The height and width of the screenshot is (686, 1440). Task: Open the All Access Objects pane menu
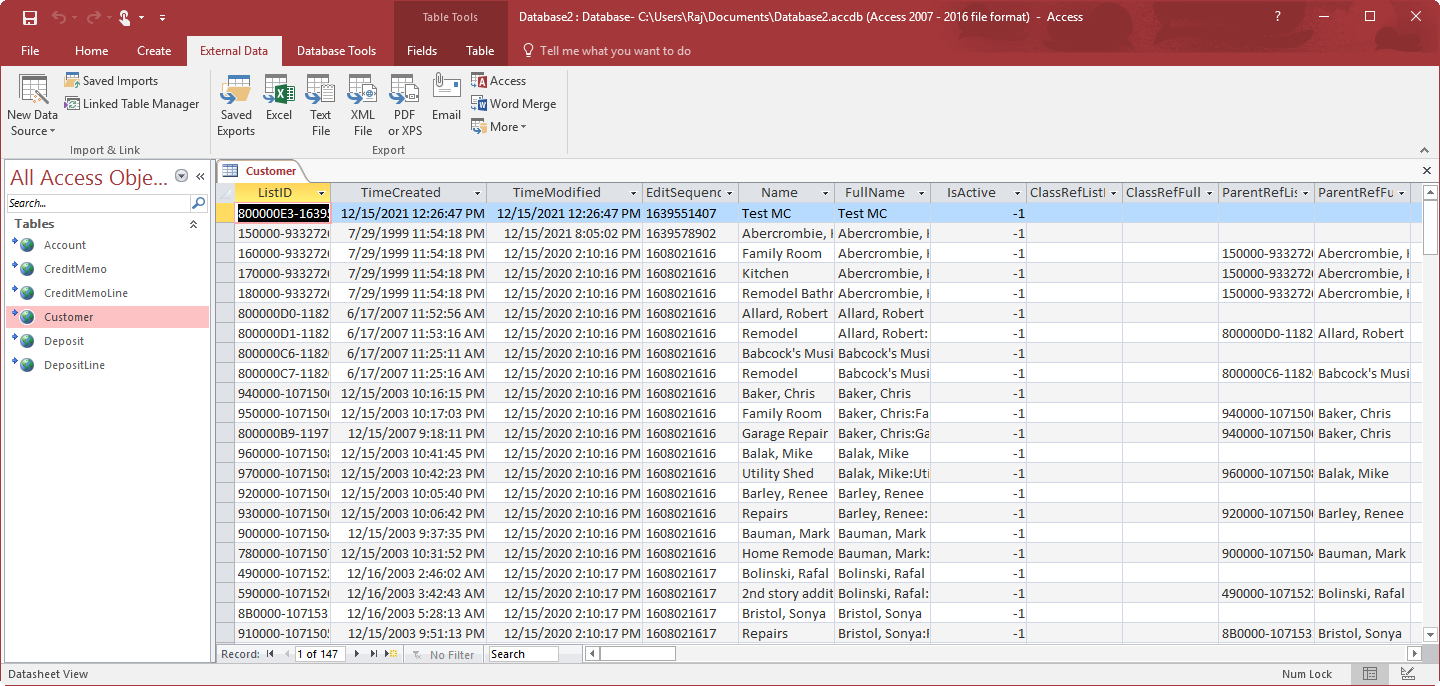point(182,176)
